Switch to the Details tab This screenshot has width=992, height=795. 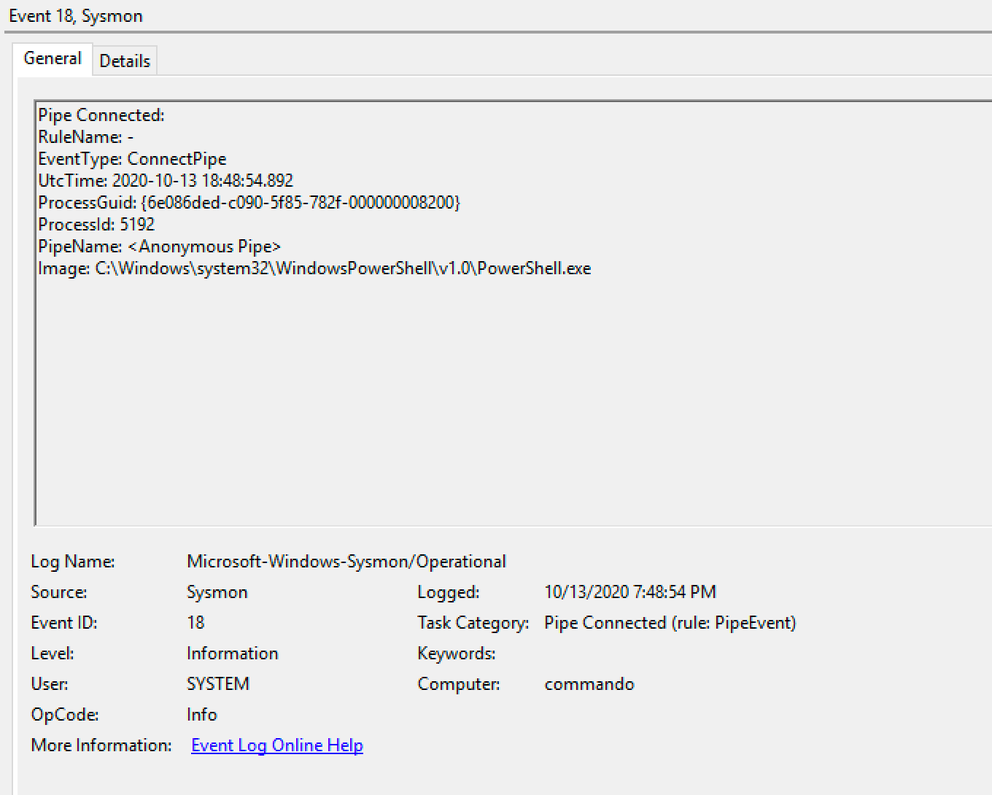(x=124, y=60)
